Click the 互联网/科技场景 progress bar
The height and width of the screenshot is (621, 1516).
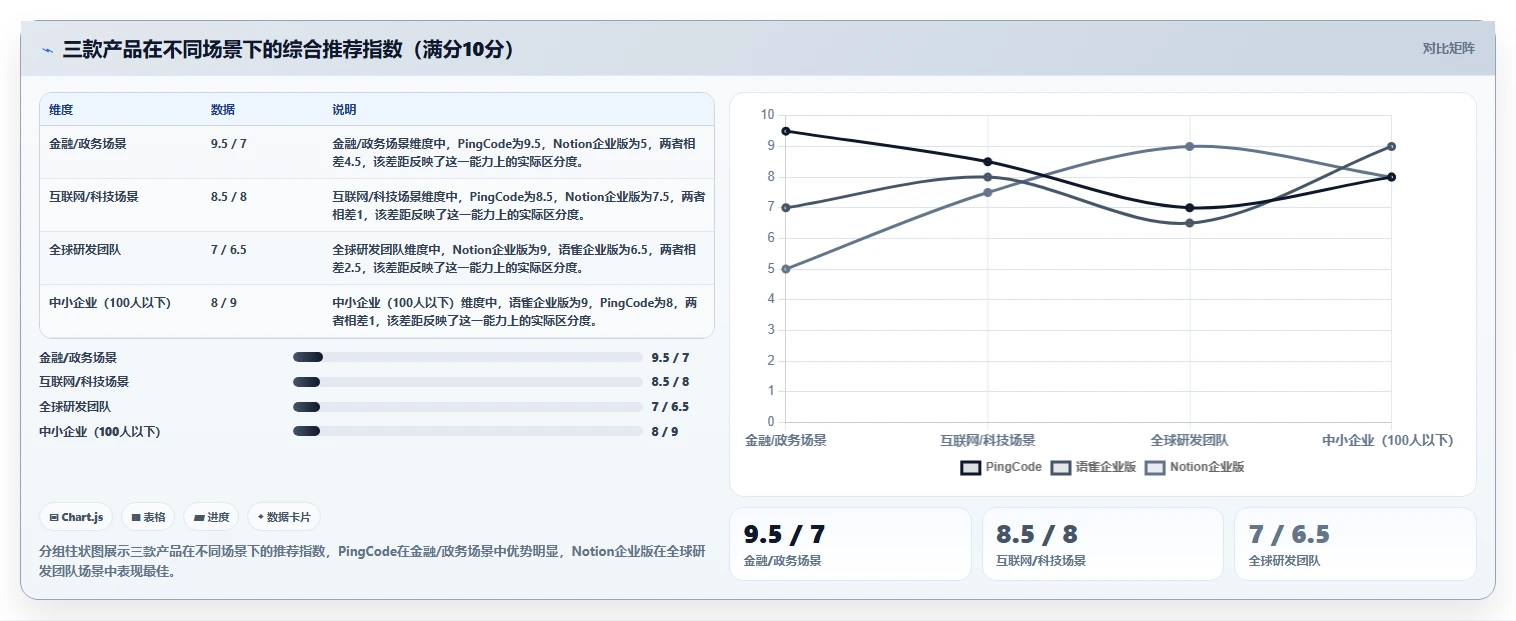(467, 382)
